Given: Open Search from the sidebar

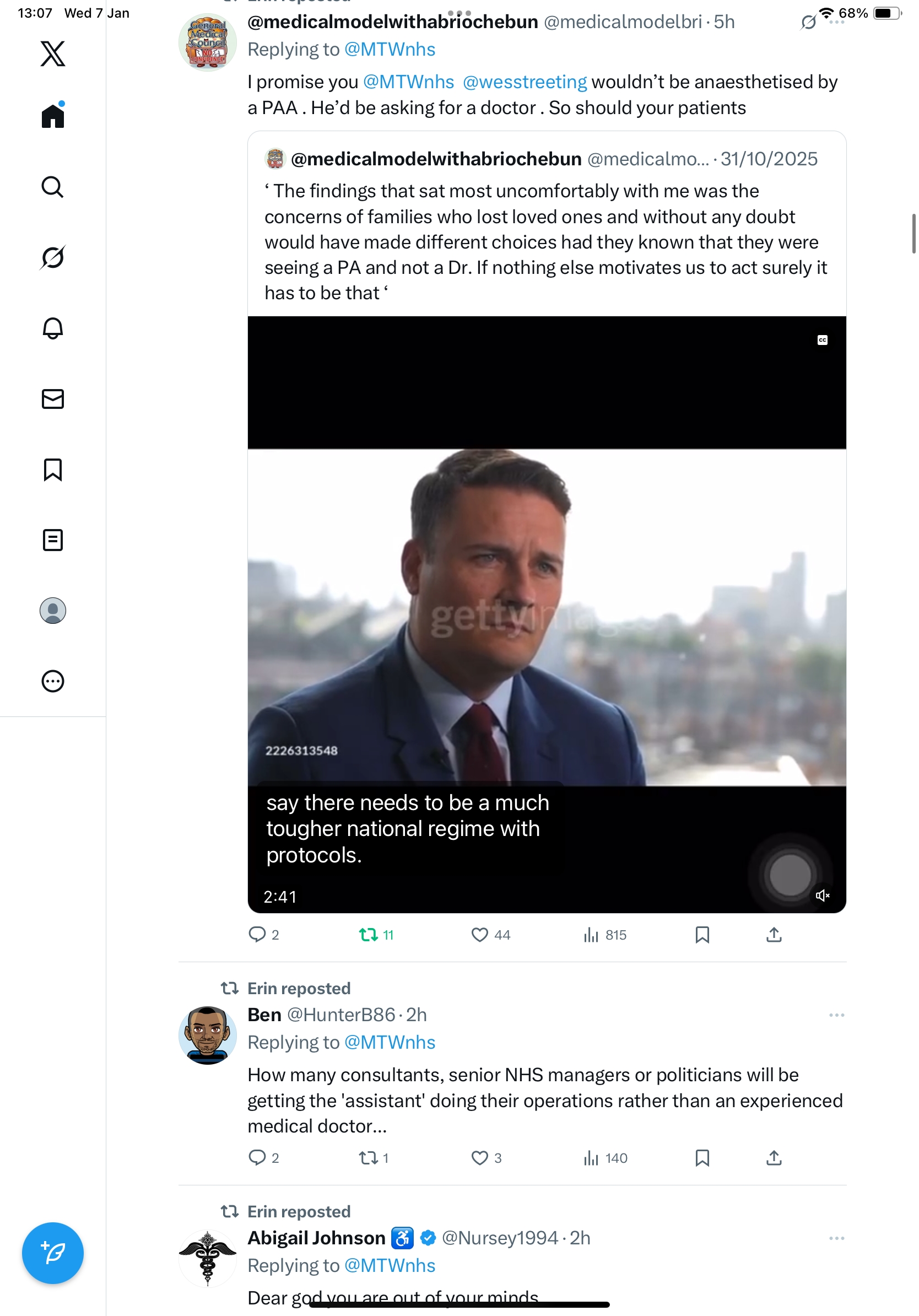Looking at the screenshot, I should pyautogui.click(x=53, y=187).
